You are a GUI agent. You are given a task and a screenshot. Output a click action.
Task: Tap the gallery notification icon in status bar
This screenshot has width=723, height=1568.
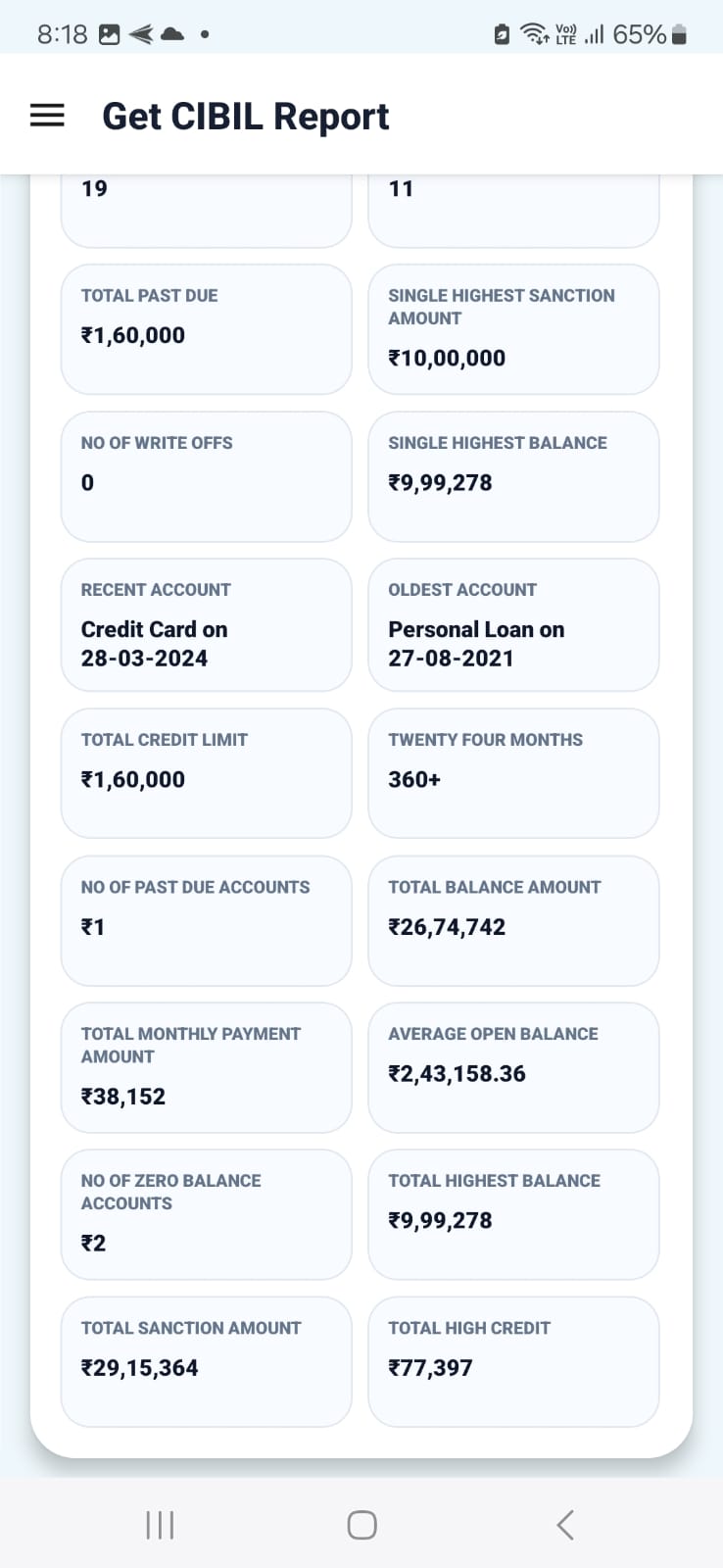coord(110,34)
